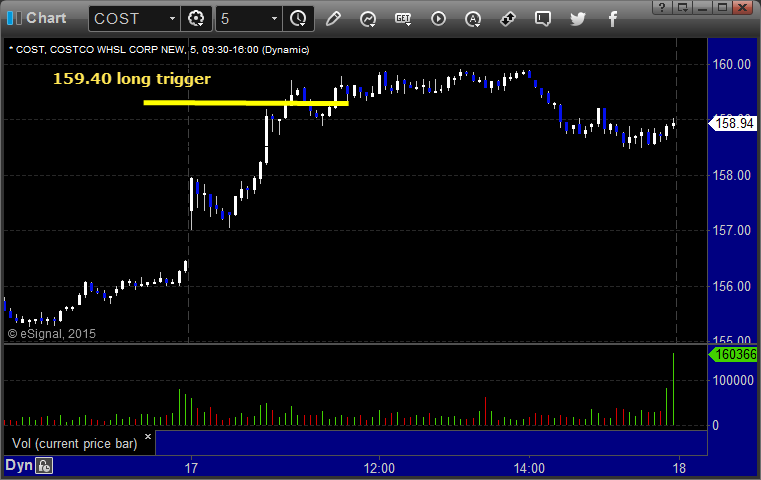Share the chart to Facebook
The width and height of the screenshot is (761, 480).
[x=613, y=19]
